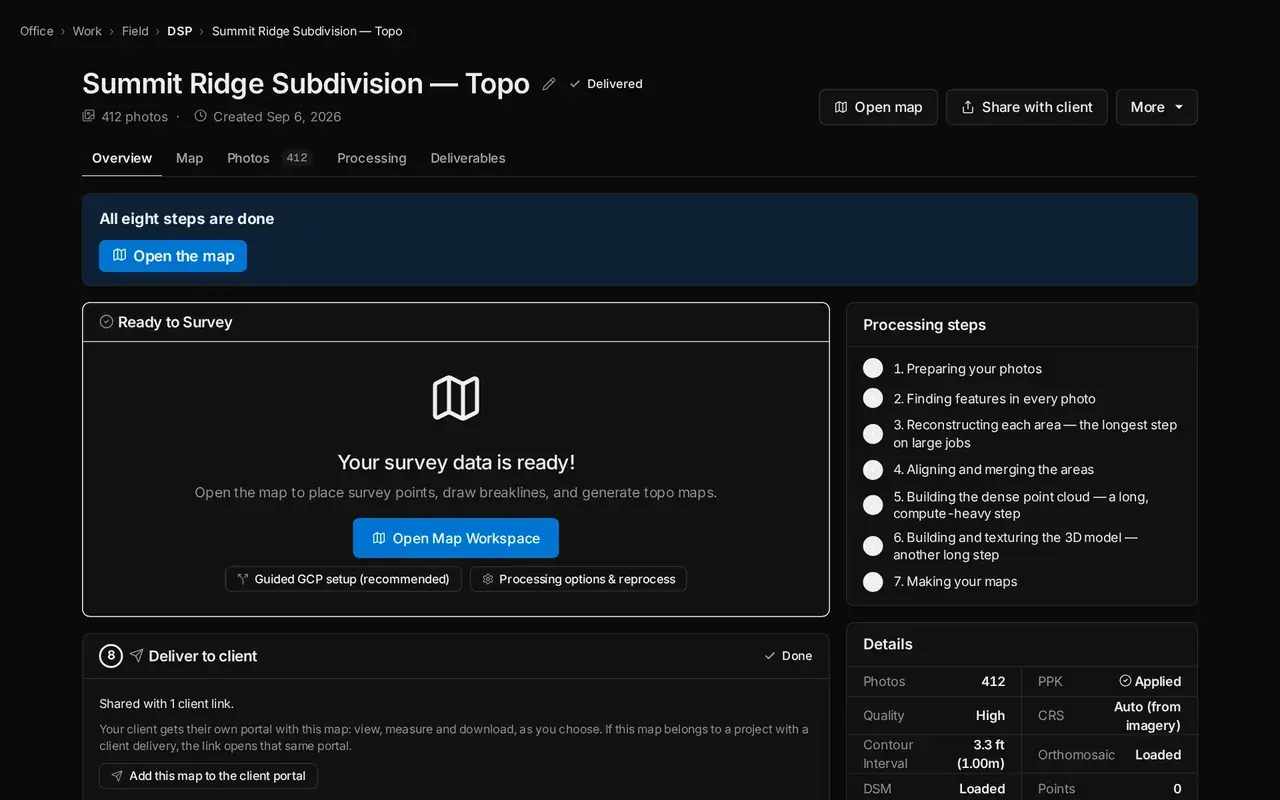Image resolution: width=1280 pixels, height=800 pixels.
Task: Click Share with client button
Action: pos(1027,107)
